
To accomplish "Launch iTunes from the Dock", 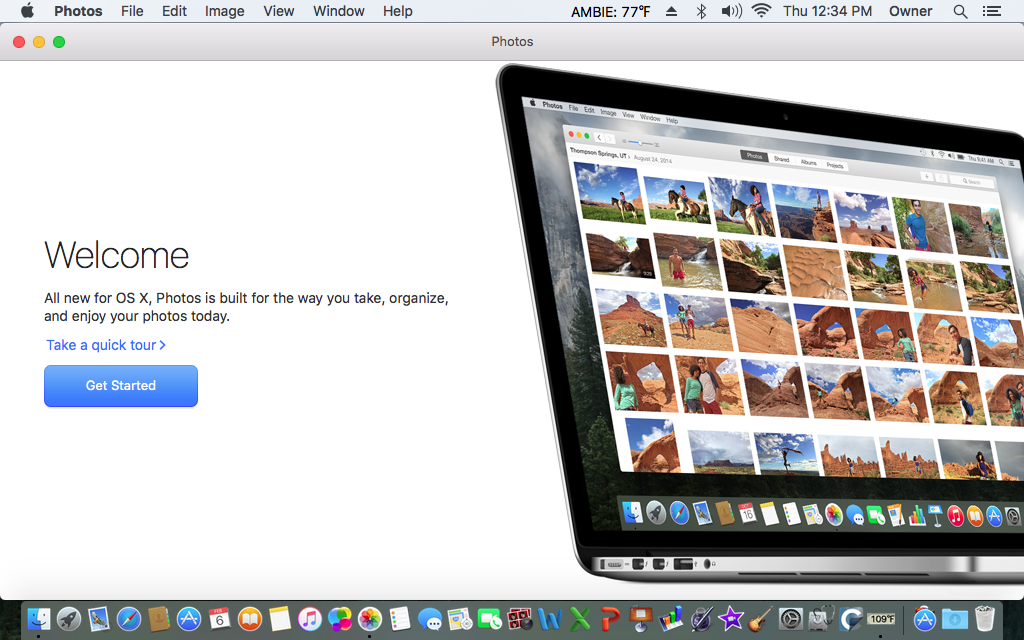I will [x=310, y=618].
